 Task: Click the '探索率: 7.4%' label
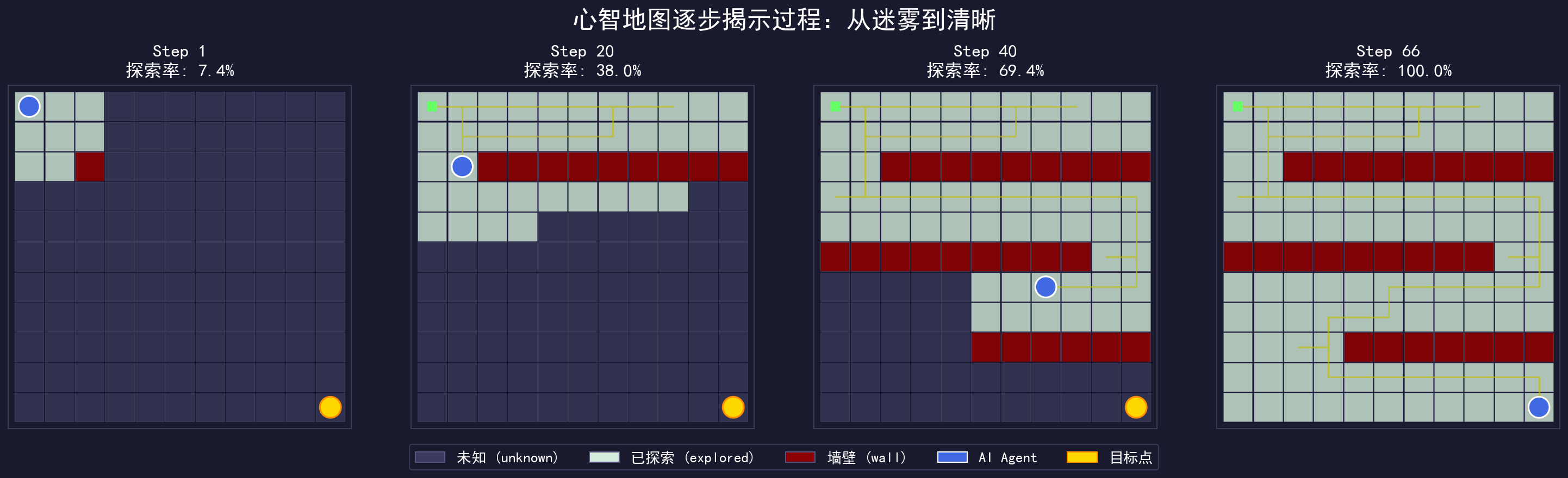click(179, 71)
